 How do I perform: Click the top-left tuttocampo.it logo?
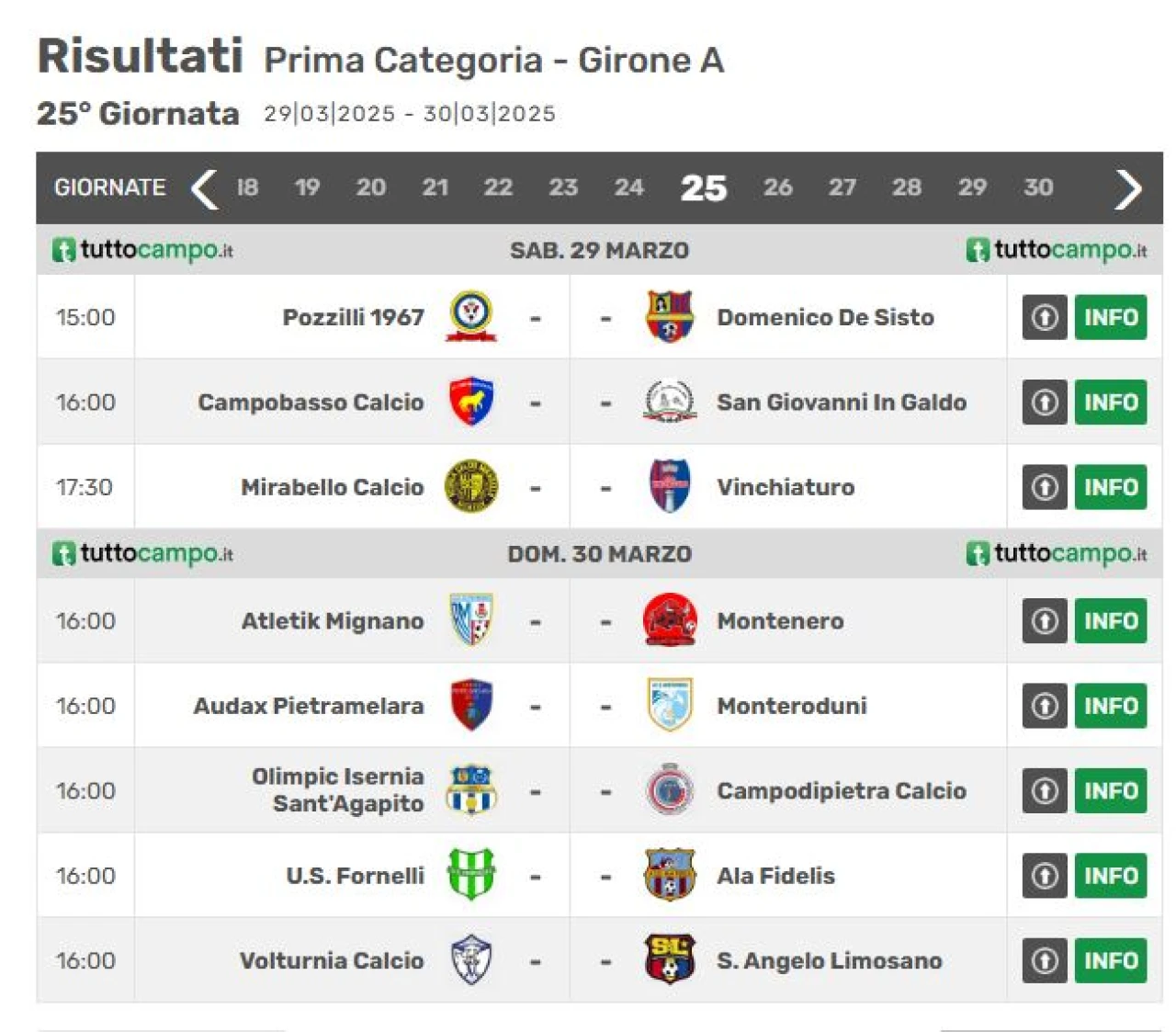(142, 250)
